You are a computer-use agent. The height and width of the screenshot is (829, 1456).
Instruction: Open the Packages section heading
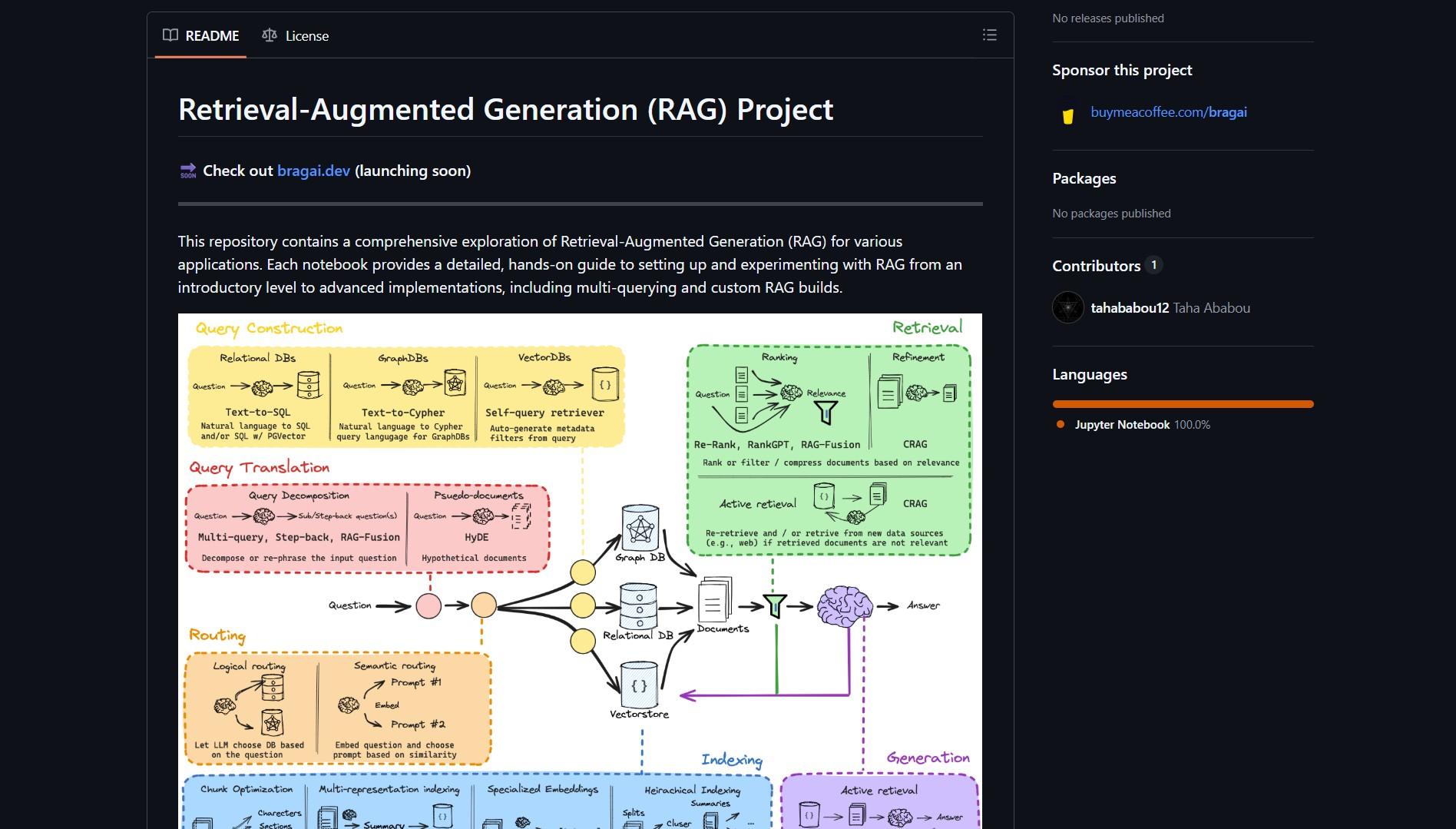point(1084,178)
